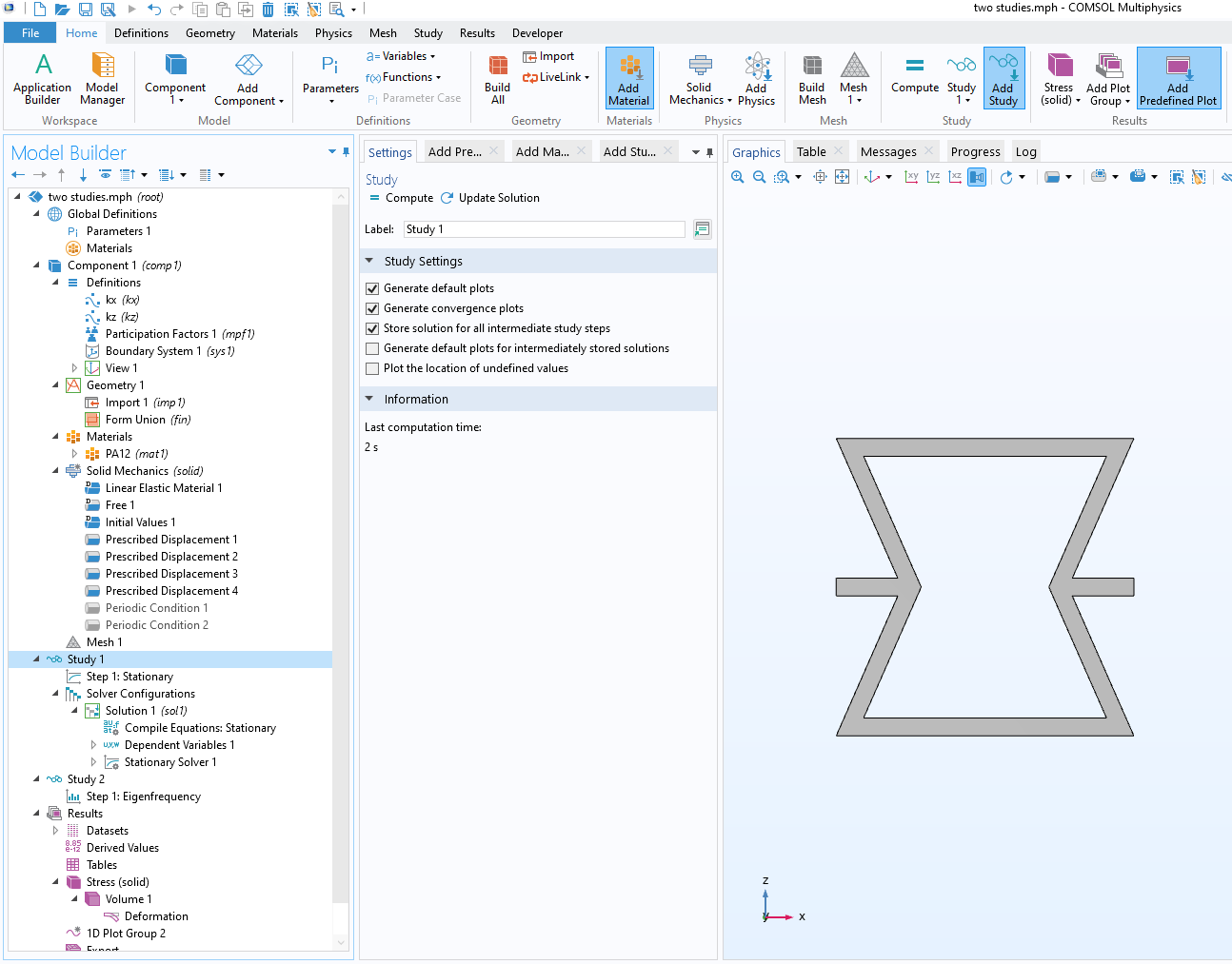Enable Plot the location of undefined values

click(x=372, y=368)
